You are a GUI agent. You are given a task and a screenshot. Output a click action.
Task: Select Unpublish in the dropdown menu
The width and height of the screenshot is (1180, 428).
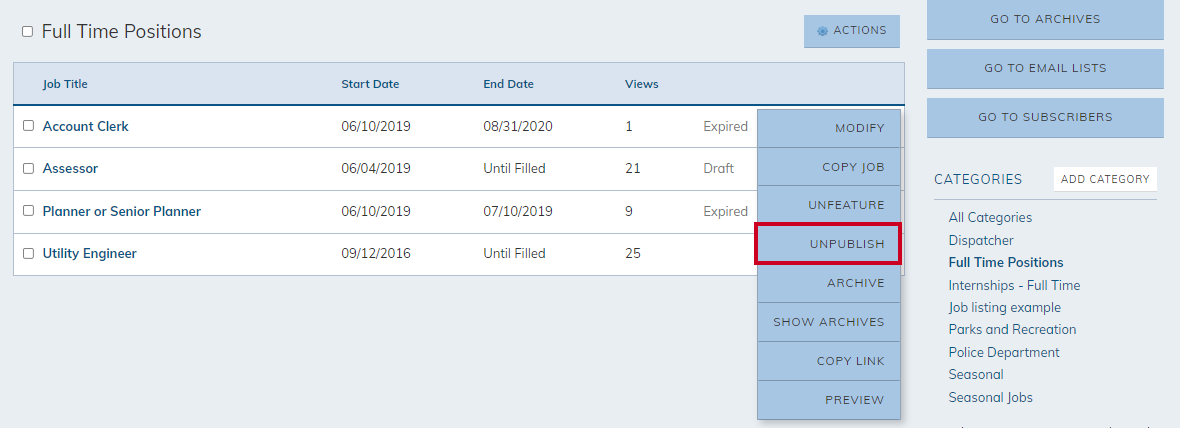pos(829,244)
